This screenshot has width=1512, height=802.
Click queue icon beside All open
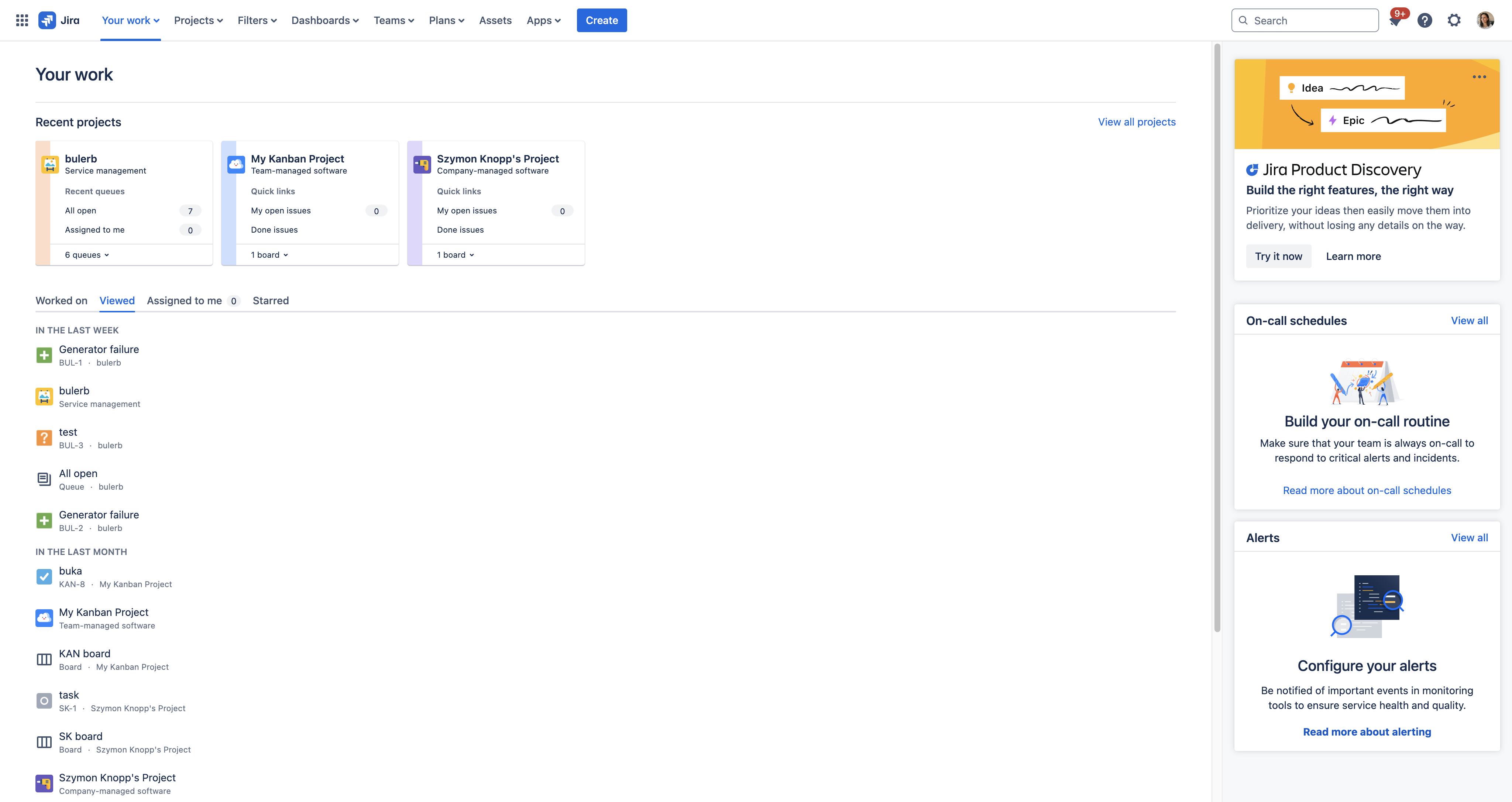tap(44, 479)
